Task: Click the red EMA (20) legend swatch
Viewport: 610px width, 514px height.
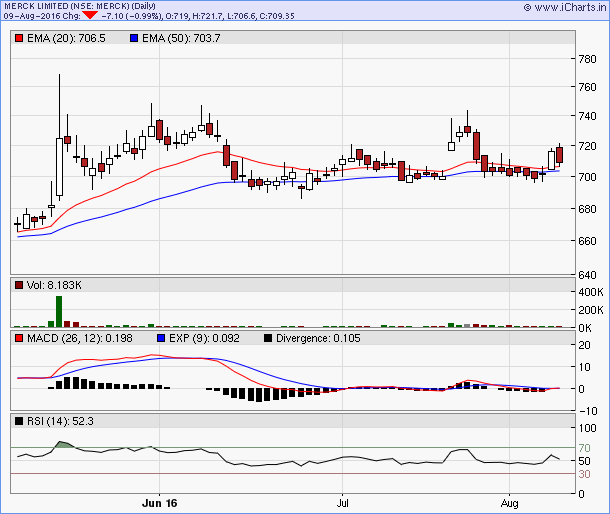Action: tap(19, 39)
